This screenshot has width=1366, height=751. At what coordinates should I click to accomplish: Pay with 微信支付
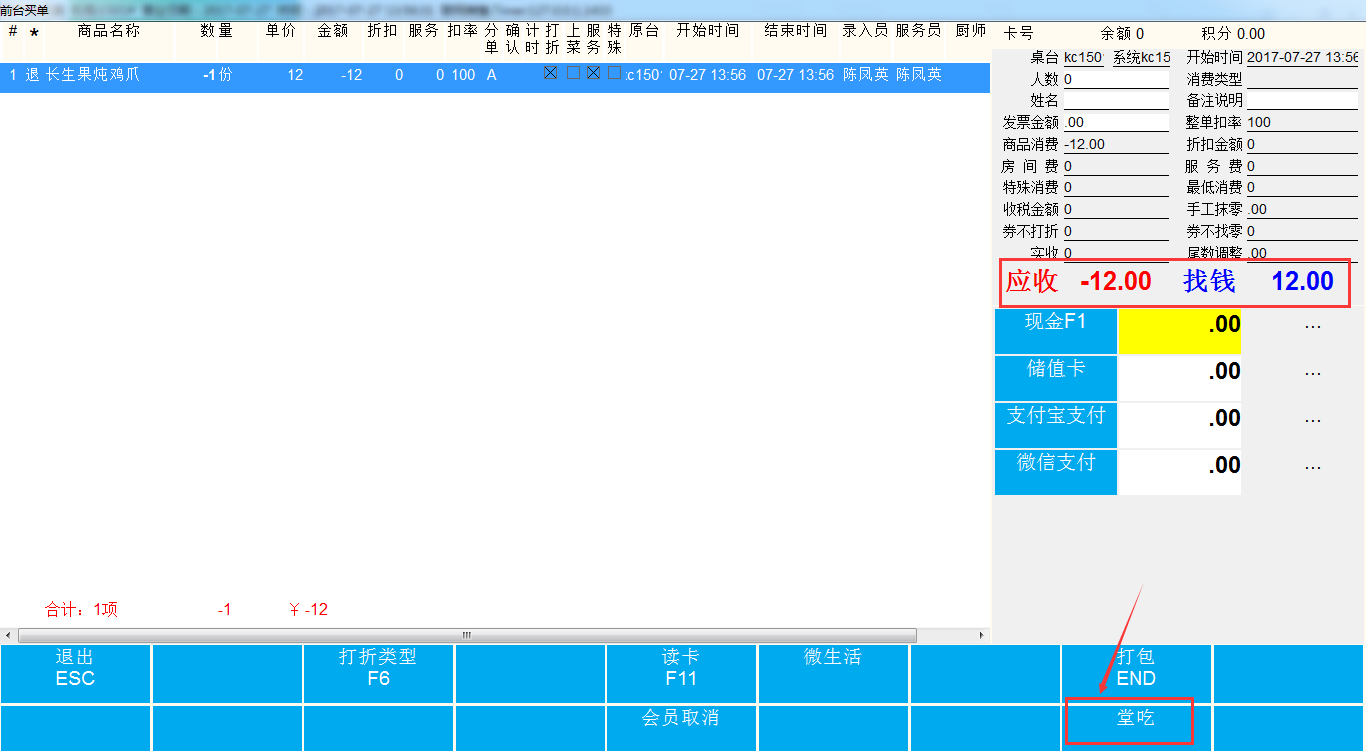[1055, 472]
